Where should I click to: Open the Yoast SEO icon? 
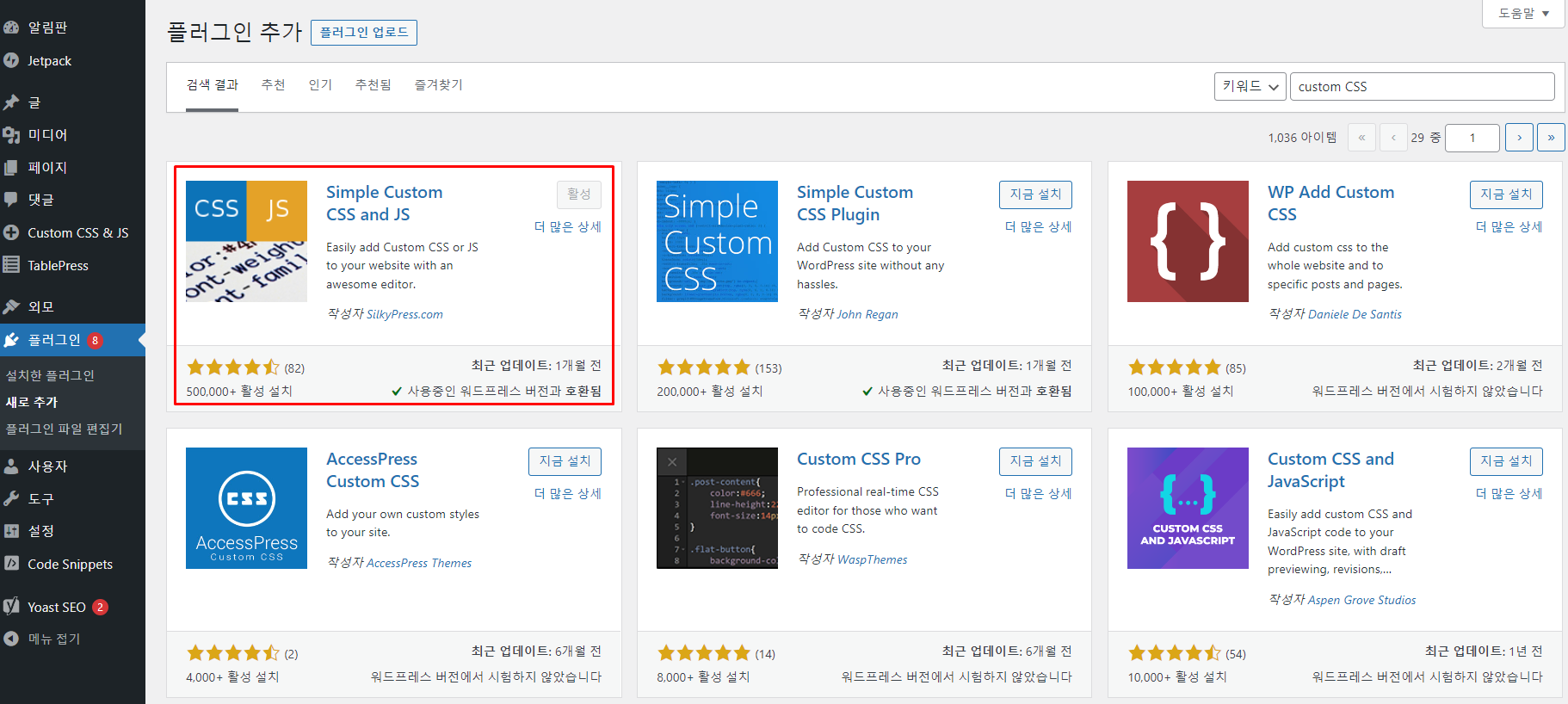11,606
